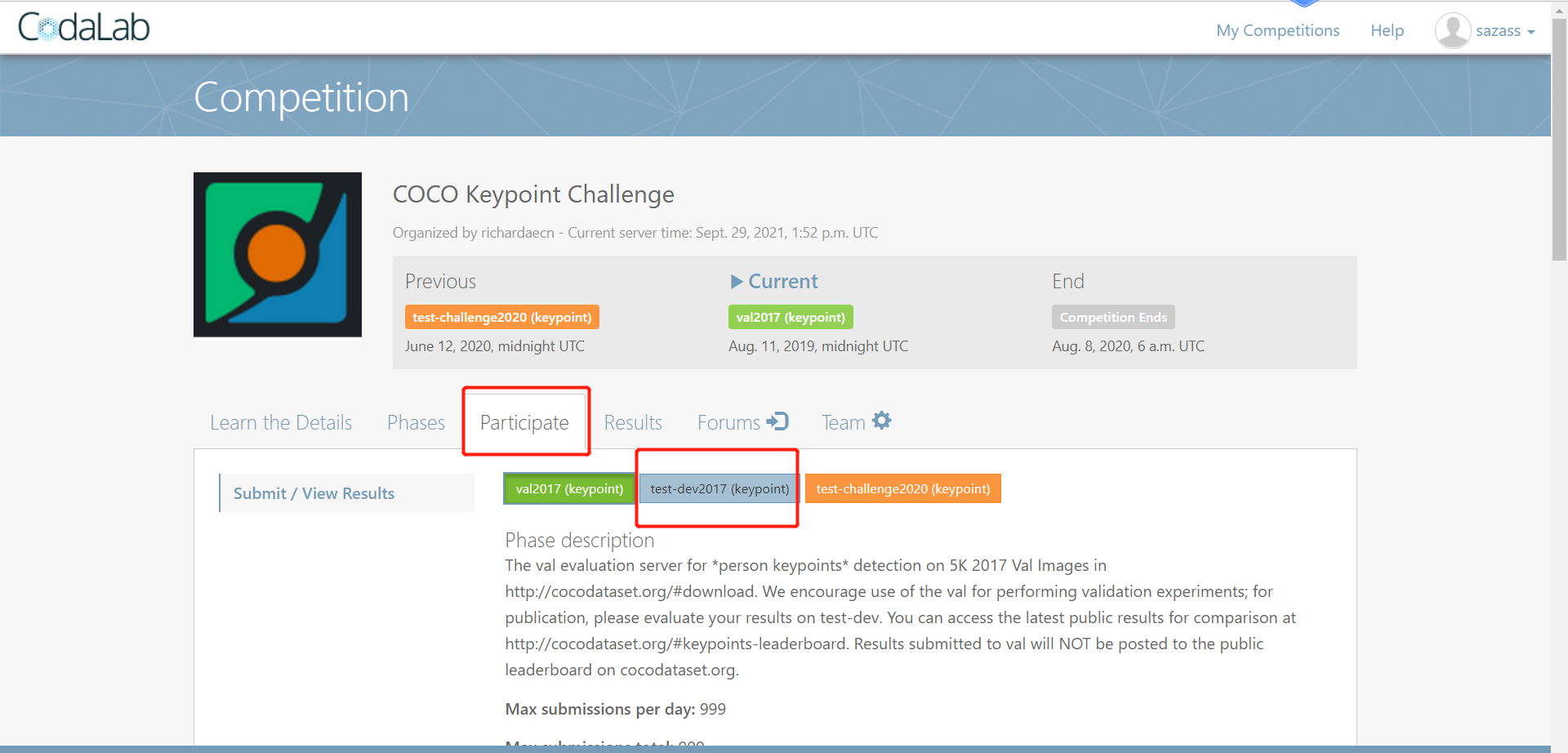Select the test-challenge2020 (keypoint) phase button
1568x753 pixels.
pyautogui.click(x=902, y=488)
